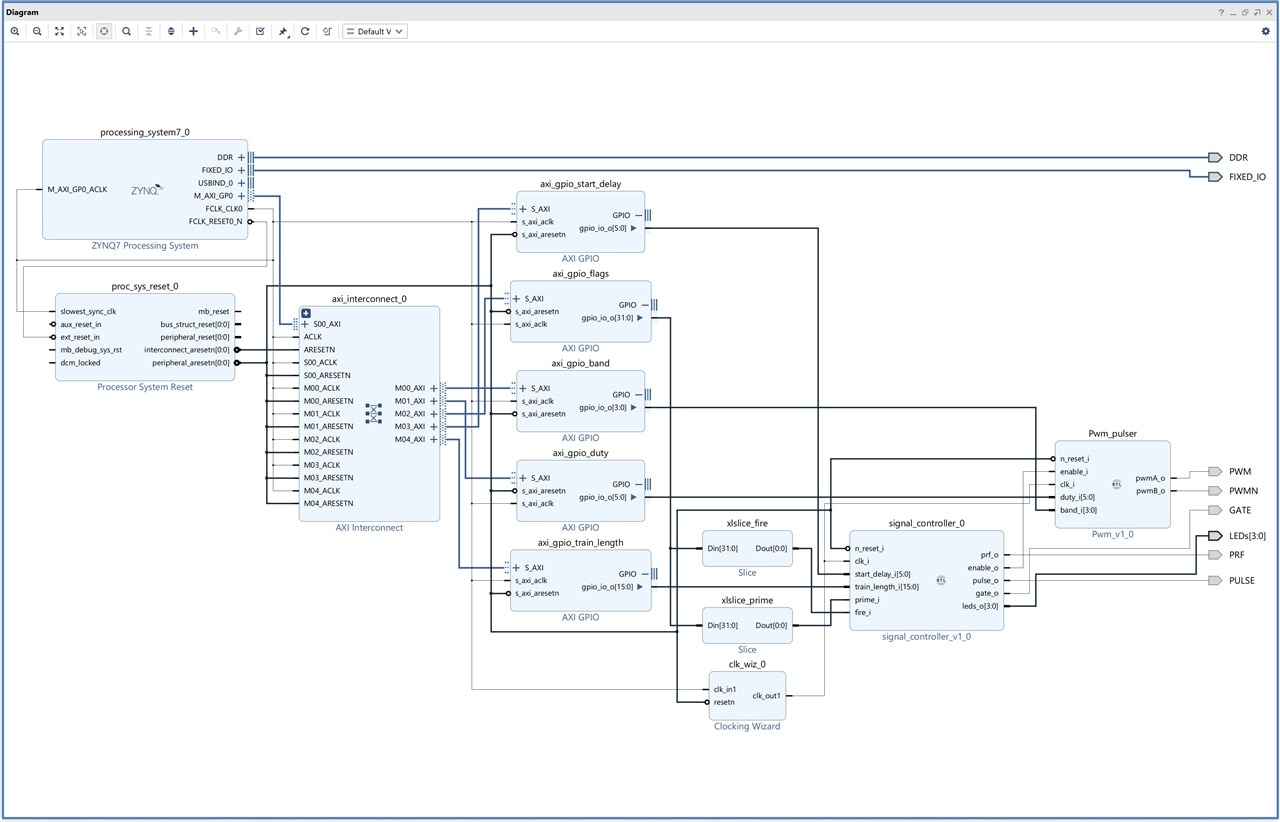
Task: Expand FIXED_IO interface pin on Zynq block
Action: (241, 170)
